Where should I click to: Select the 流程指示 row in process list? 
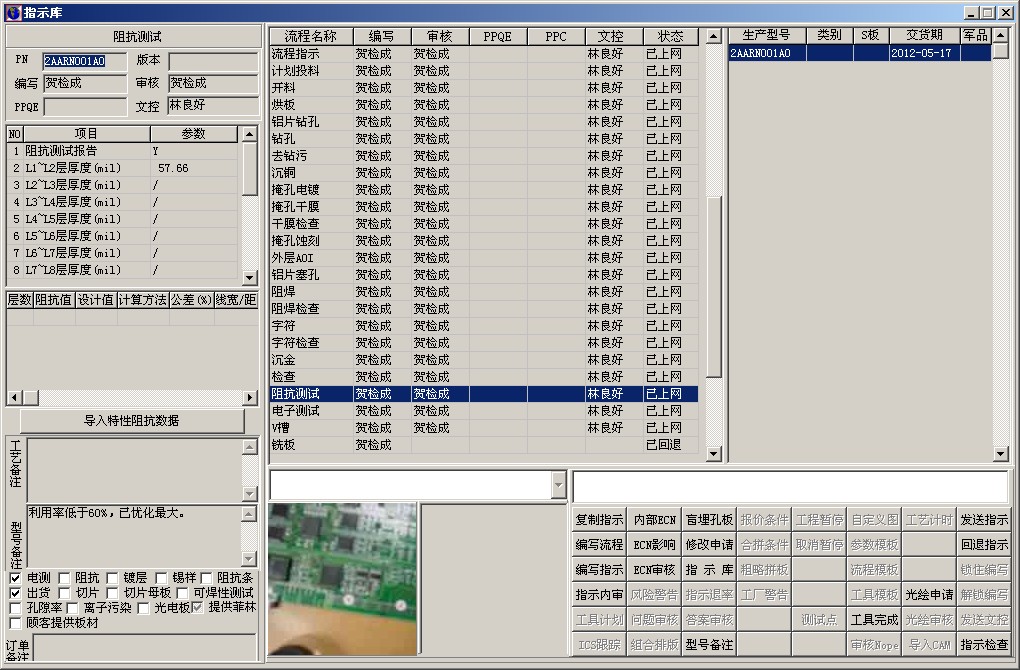[x=483, y=54]
